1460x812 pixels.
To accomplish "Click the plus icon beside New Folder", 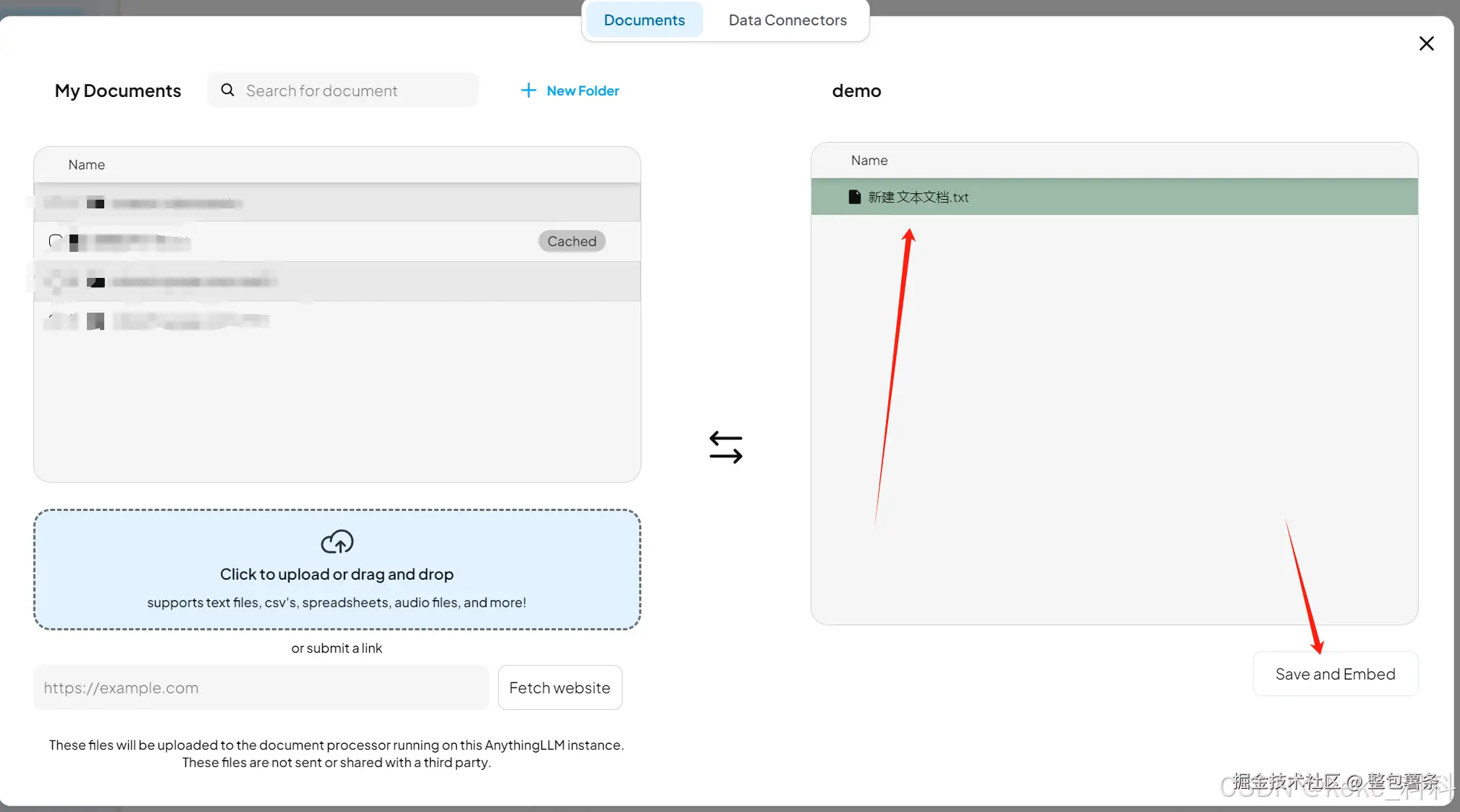I will click(x=528, y=90).
